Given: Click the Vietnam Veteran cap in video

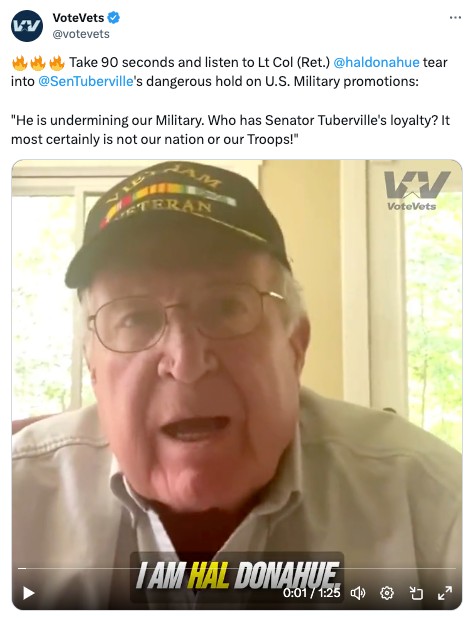Looking at the screenshot, I should pos(177,221).
